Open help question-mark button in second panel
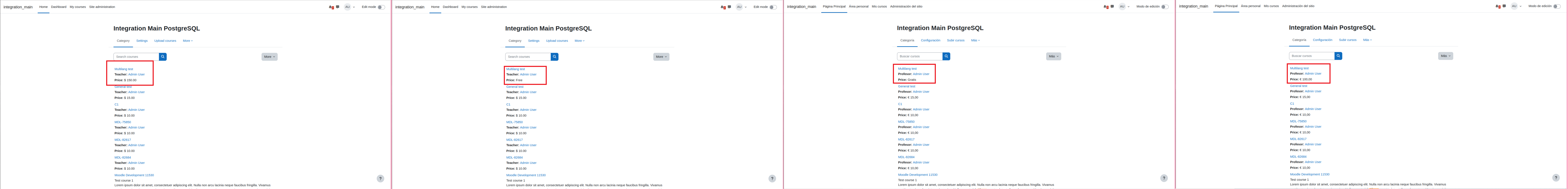 772,179
